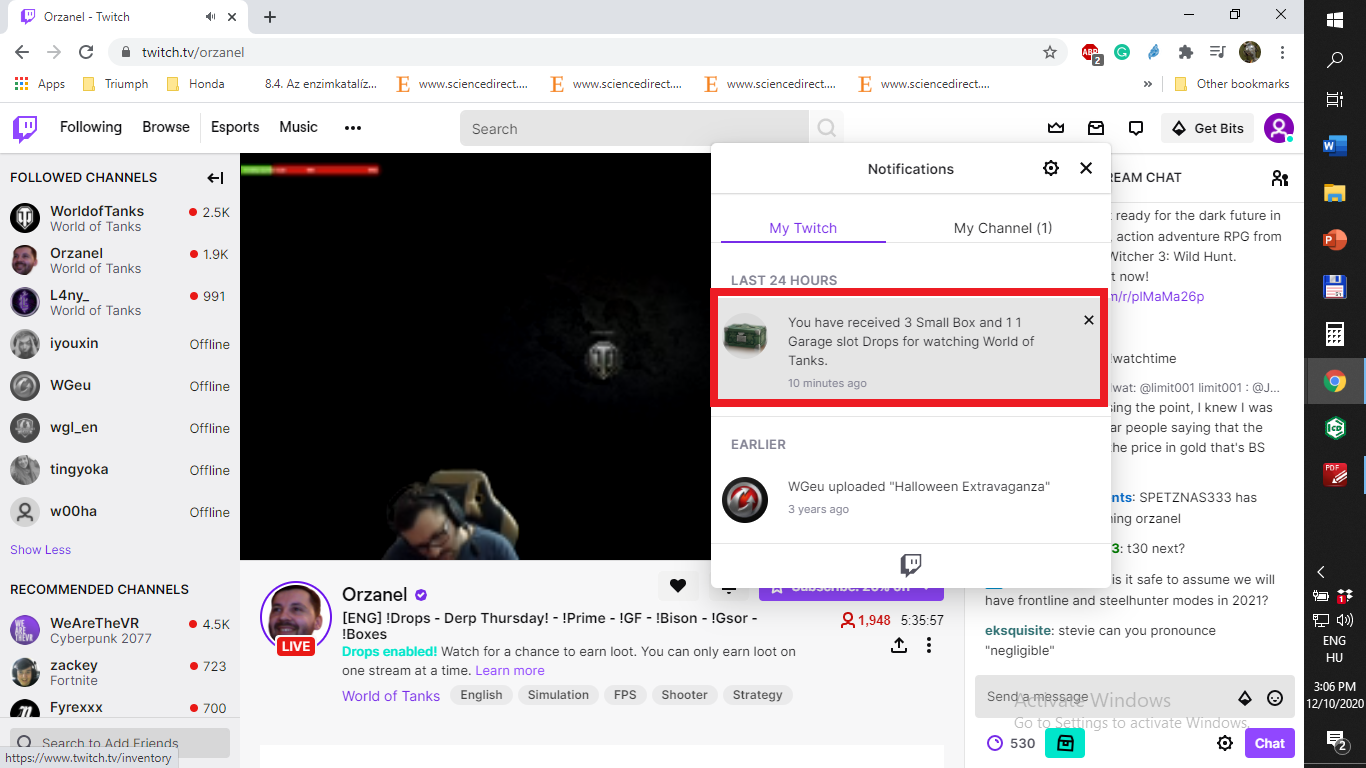Screen dimensions: 1366x768
Task: Open the three-dot more menu in the top nav
Action: 353,128
